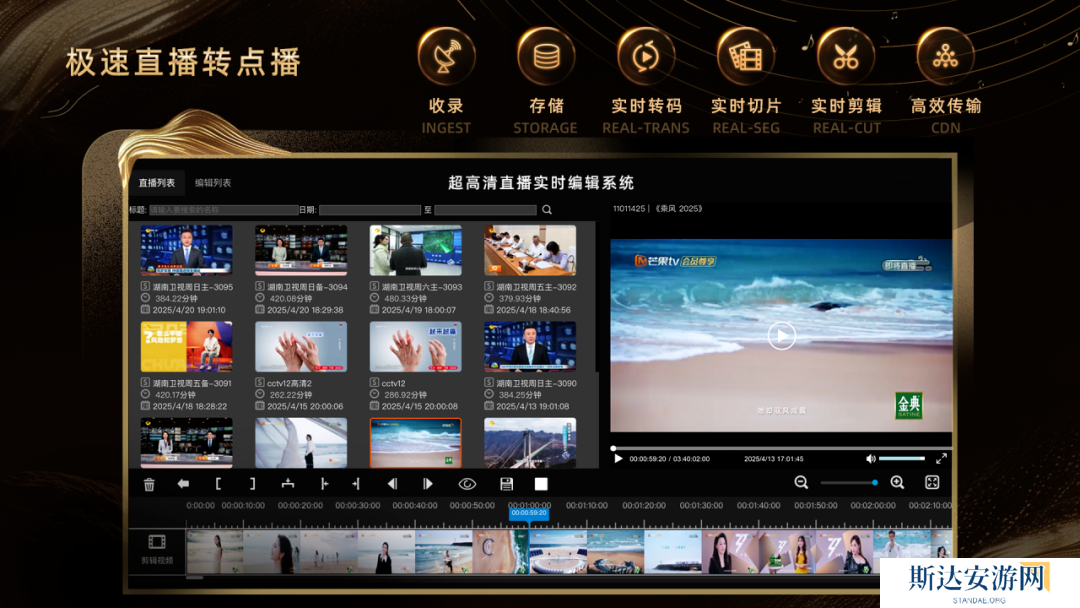Screen dimensions: 1080x608
Task: Click the white stop square in toolbar
Action: click(541, 484)
